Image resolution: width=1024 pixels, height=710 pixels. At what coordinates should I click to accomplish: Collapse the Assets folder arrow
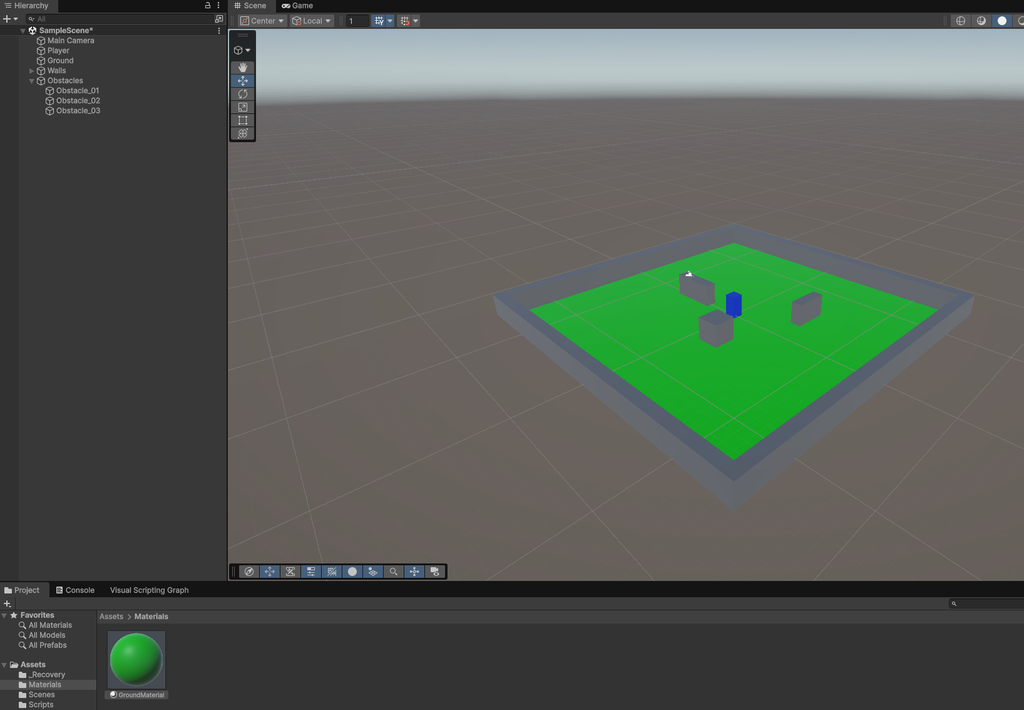coord(5,665)
